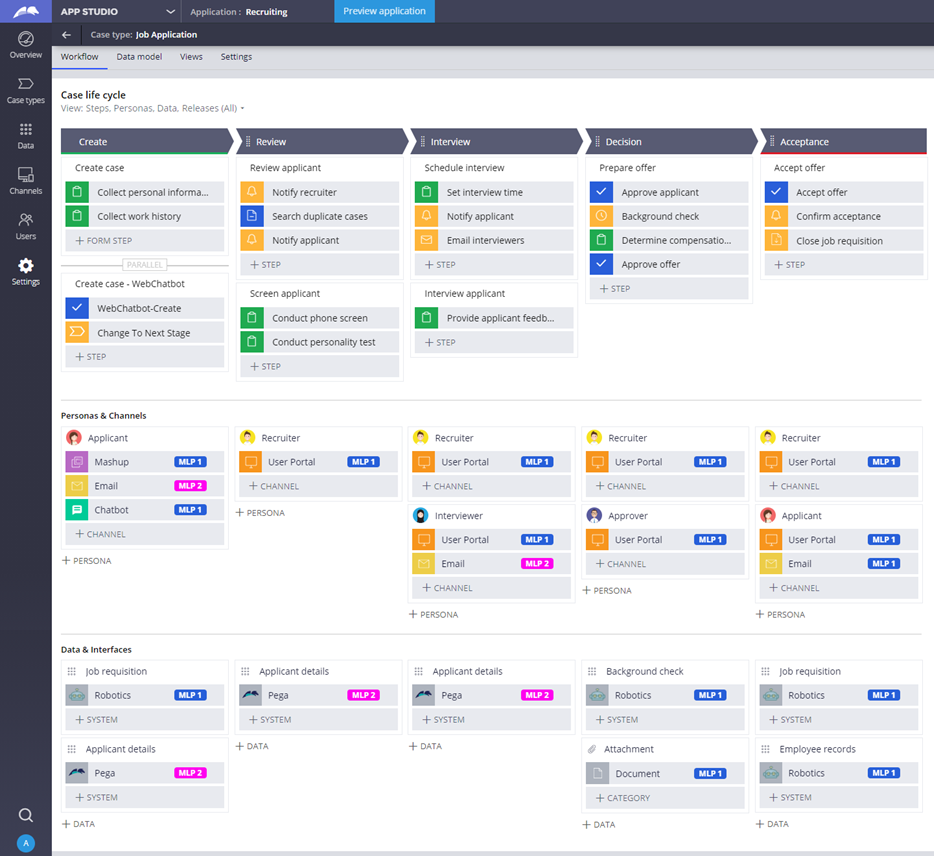The height and width of the screenshot is (856, 934).
Task: Select the Interview stage header
Action: (496, 142)
